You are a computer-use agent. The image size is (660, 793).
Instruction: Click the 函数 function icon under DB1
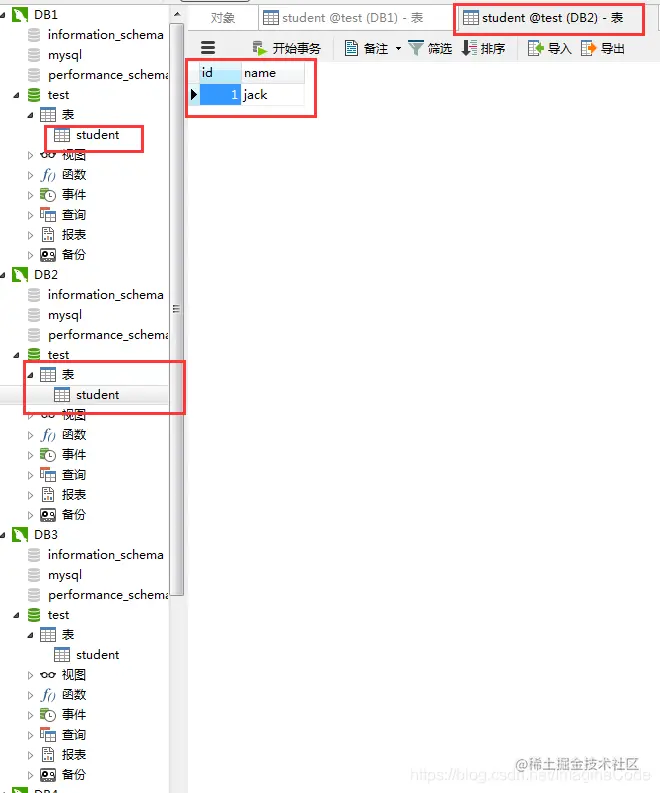pyautogui.click(x=48, y=174)
